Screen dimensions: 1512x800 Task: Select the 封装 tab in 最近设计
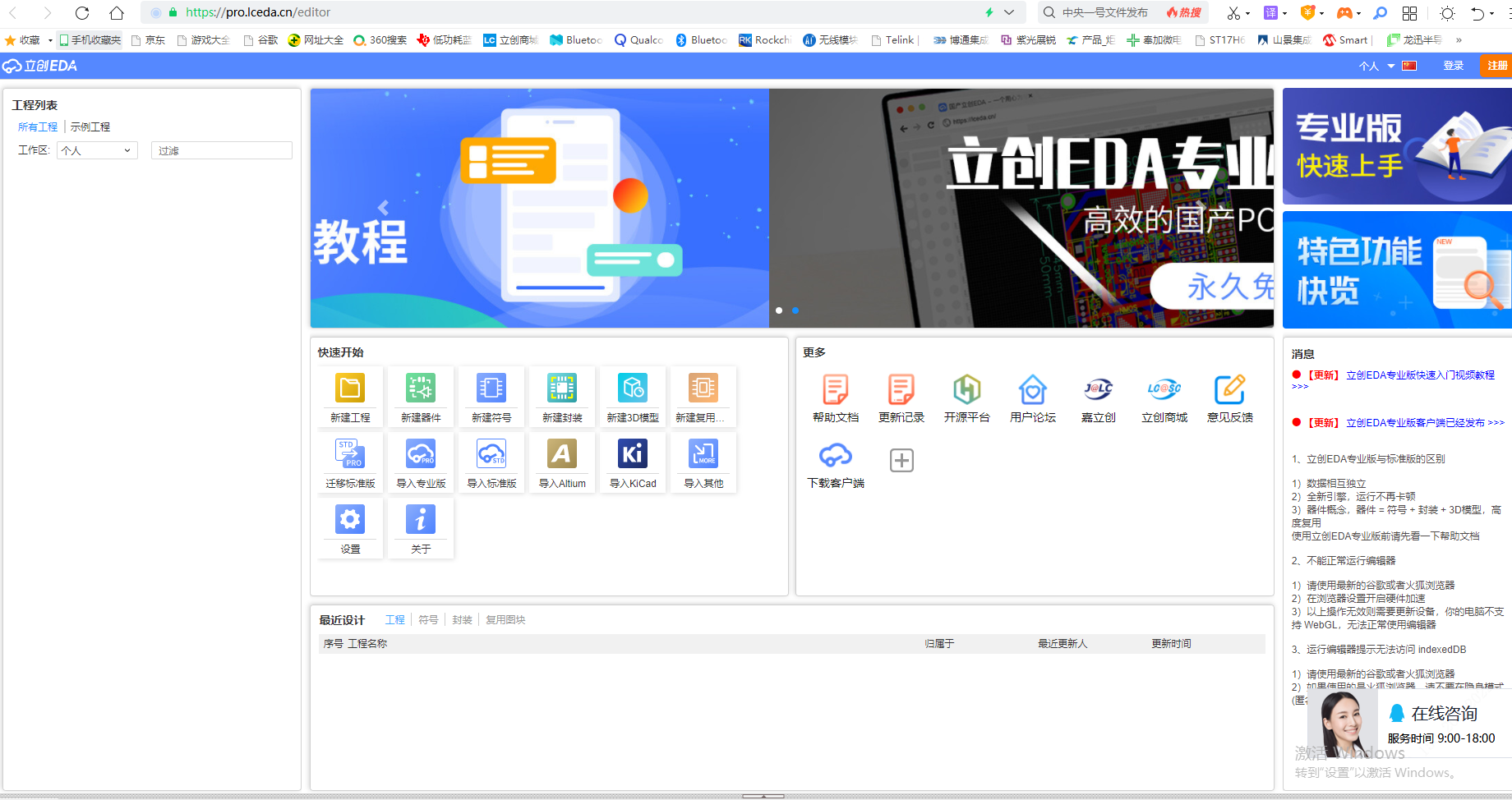click(462, 620)
